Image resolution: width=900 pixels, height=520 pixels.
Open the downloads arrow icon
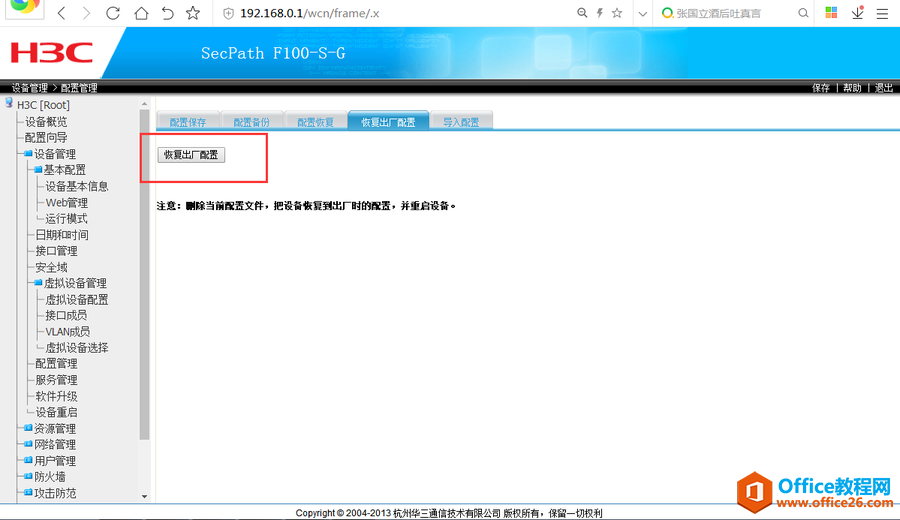tap(858, 13)
